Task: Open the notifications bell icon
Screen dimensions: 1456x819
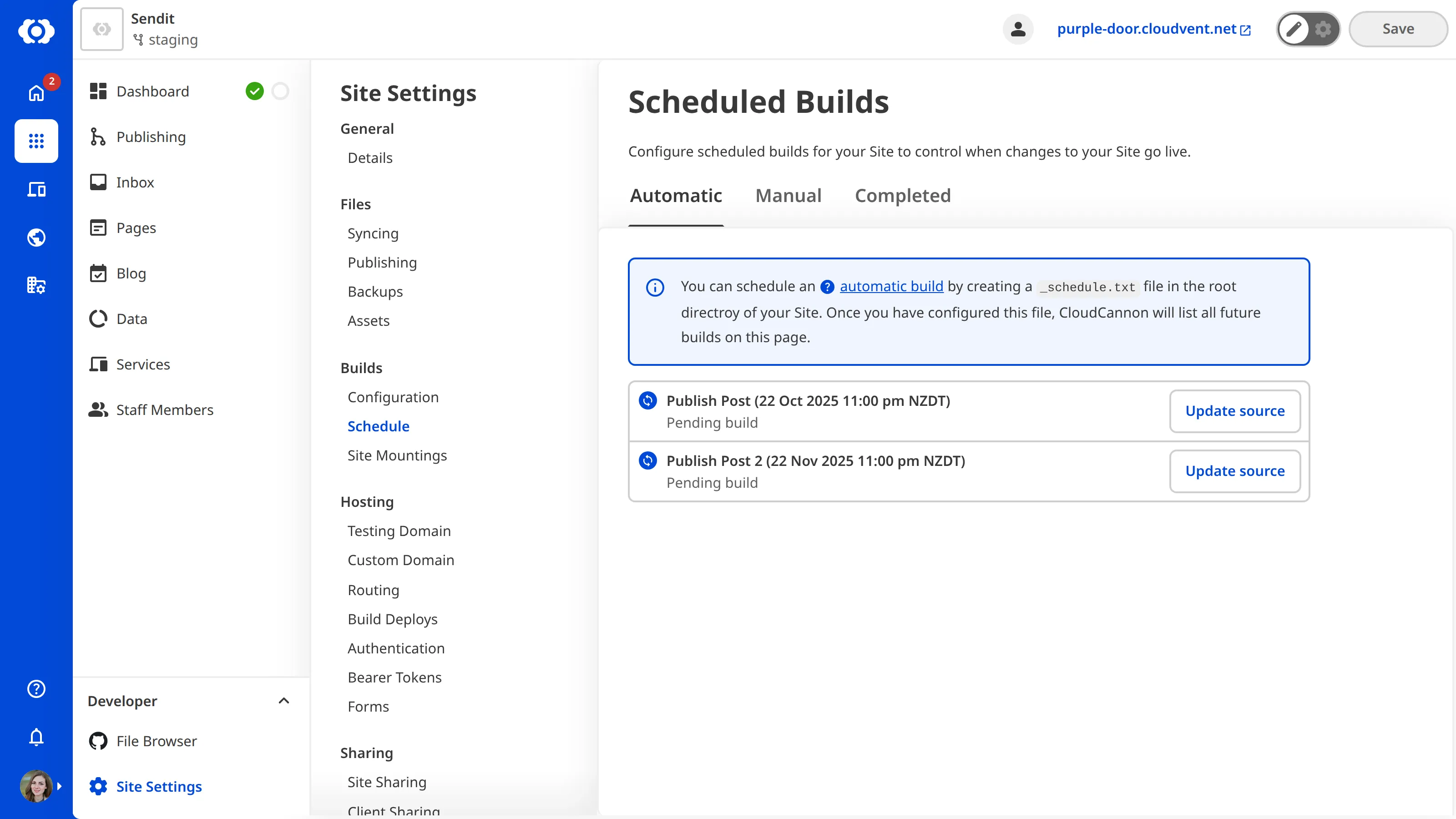Action: pos(36,737)
